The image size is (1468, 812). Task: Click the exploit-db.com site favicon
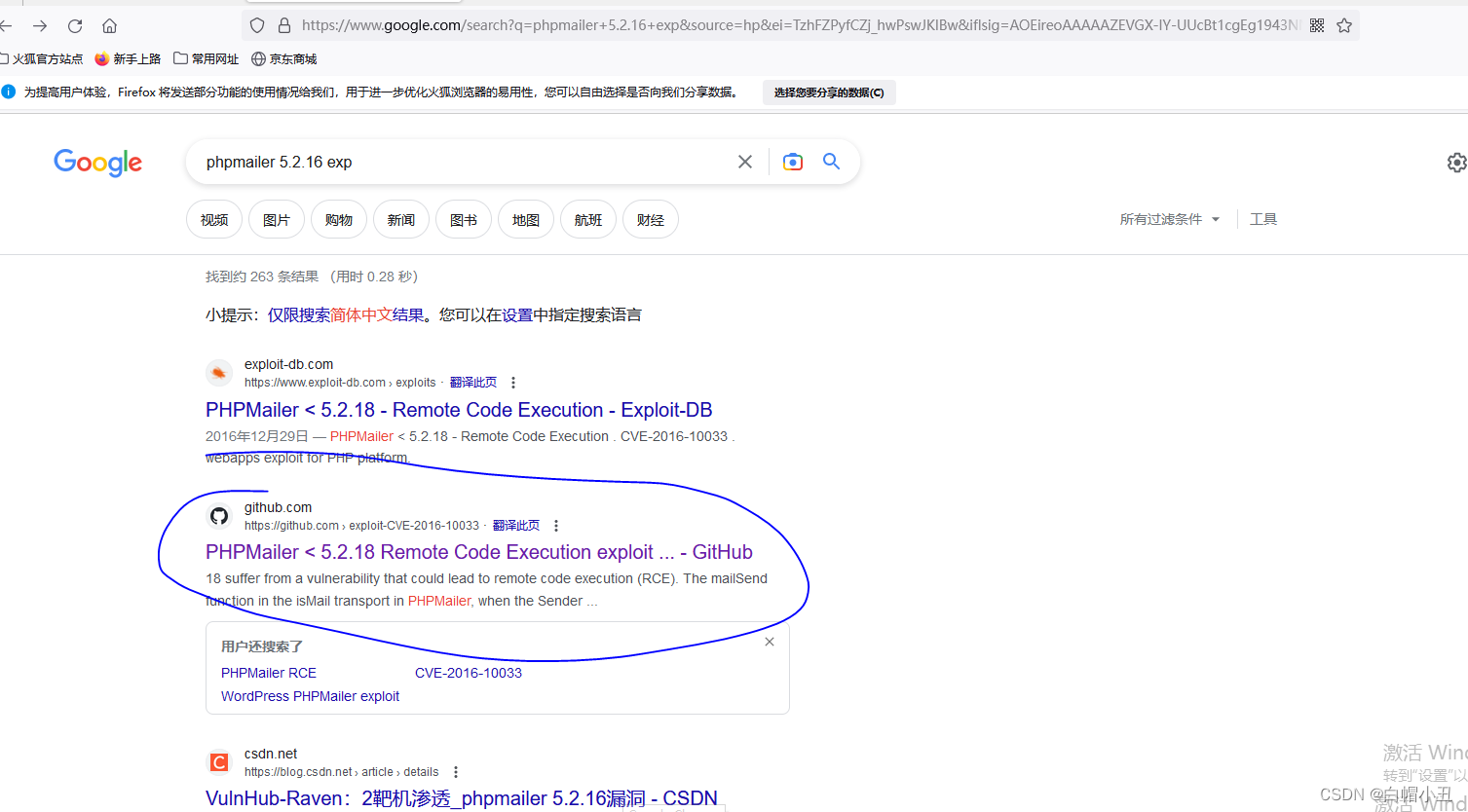pyautogui.click(x=219, y=373)
